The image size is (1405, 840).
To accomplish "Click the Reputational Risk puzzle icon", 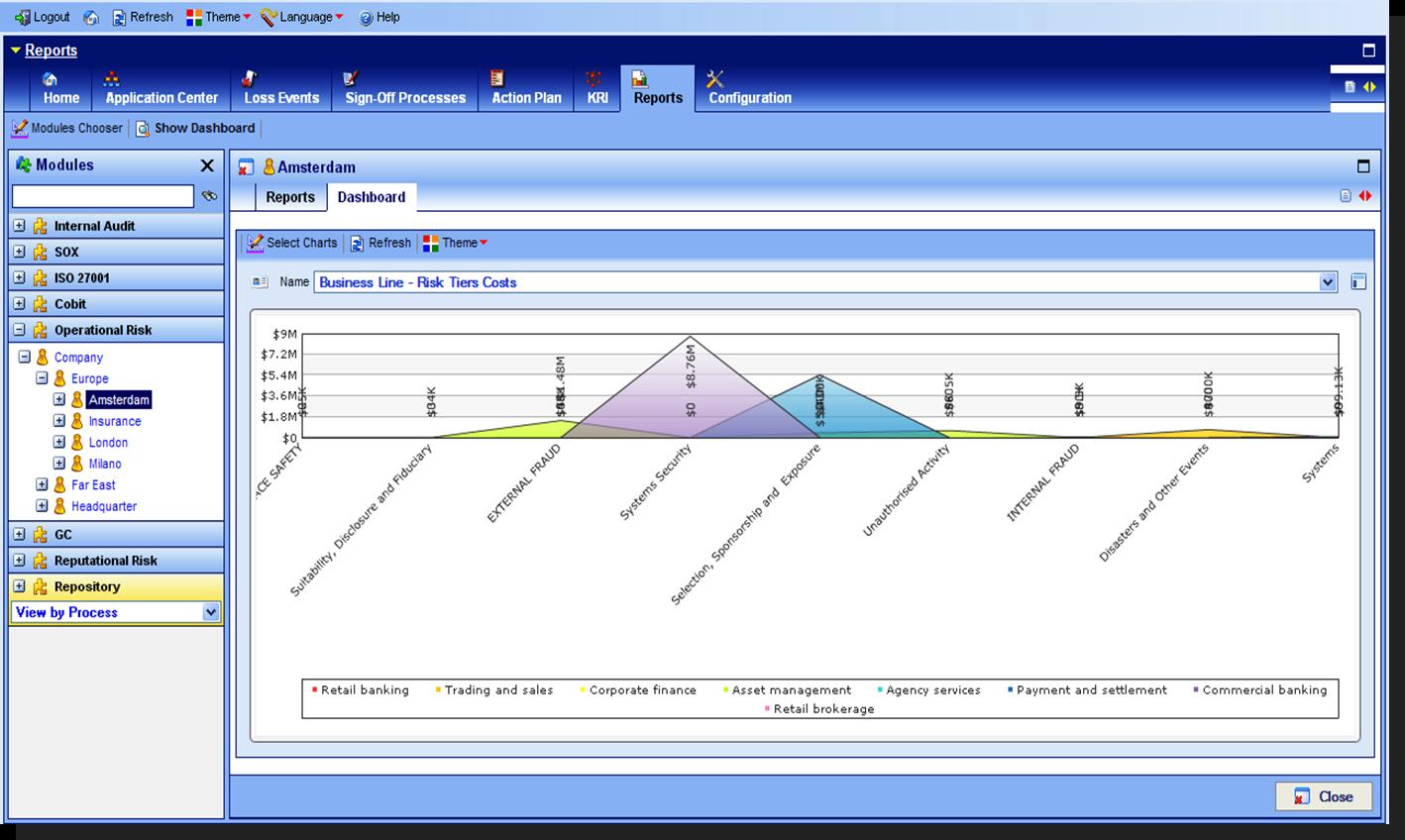I will (x=40, y=561).
